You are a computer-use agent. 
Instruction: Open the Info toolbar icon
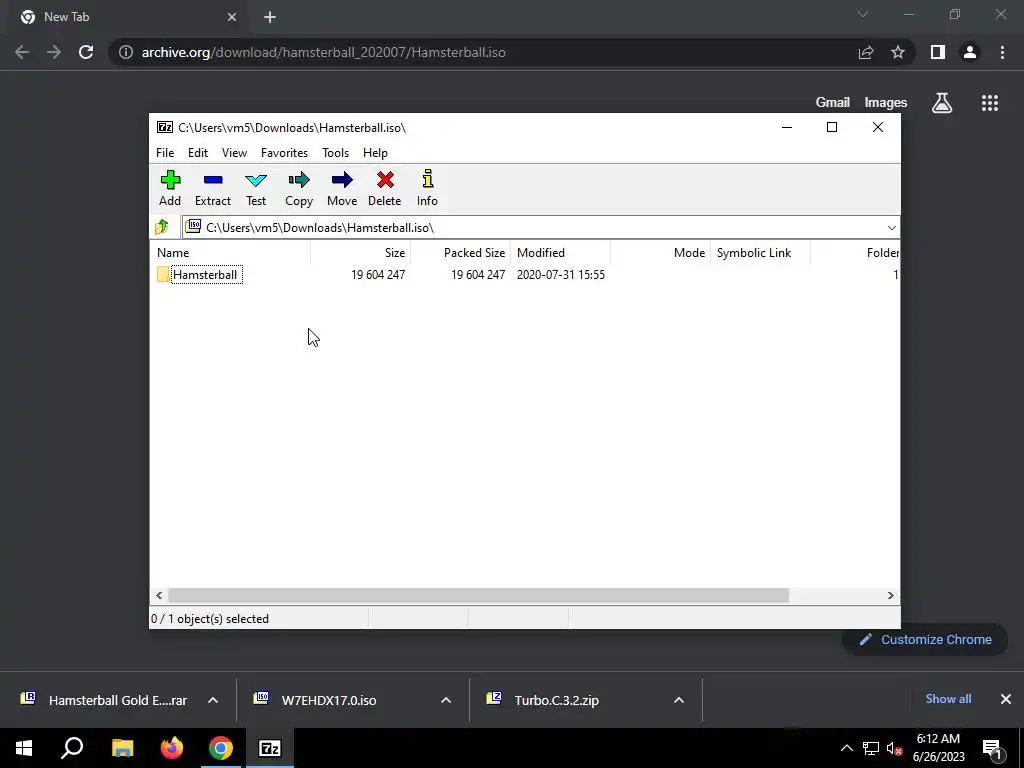(x=427, y=189)
